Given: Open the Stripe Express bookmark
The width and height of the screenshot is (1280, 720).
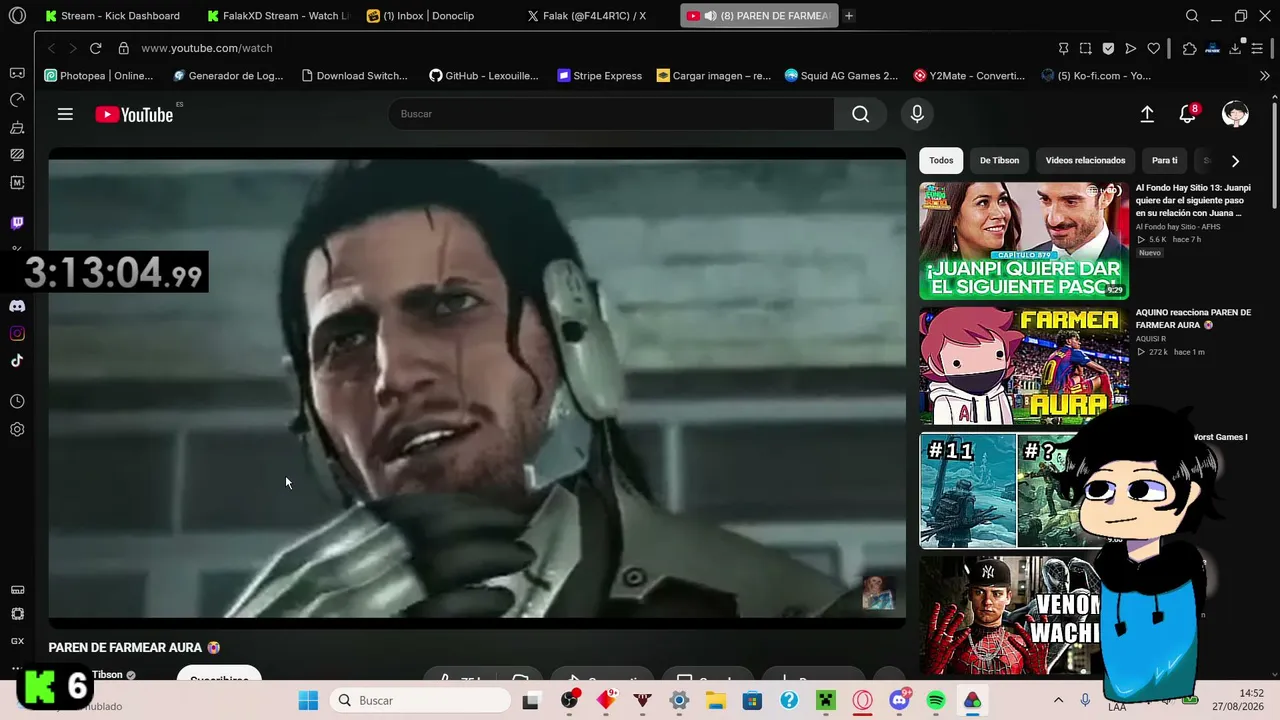Looking at the screenshot, I should tap(600, 76).
